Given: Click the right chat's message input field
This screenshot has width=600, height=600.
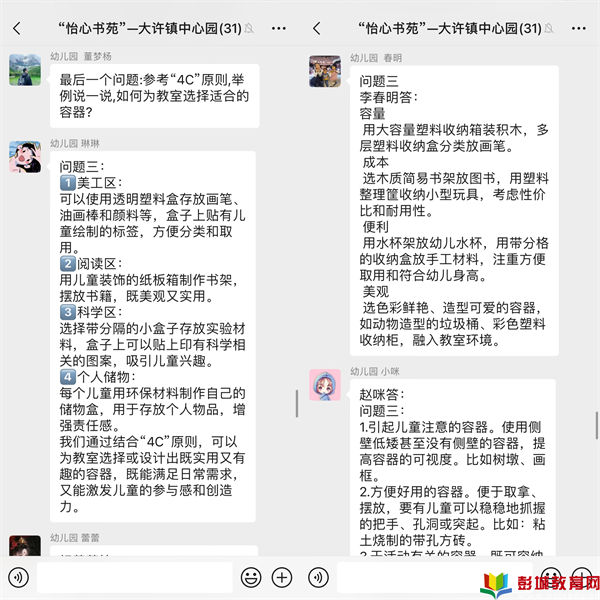Looking at the screenshot, I should point(435,577).
